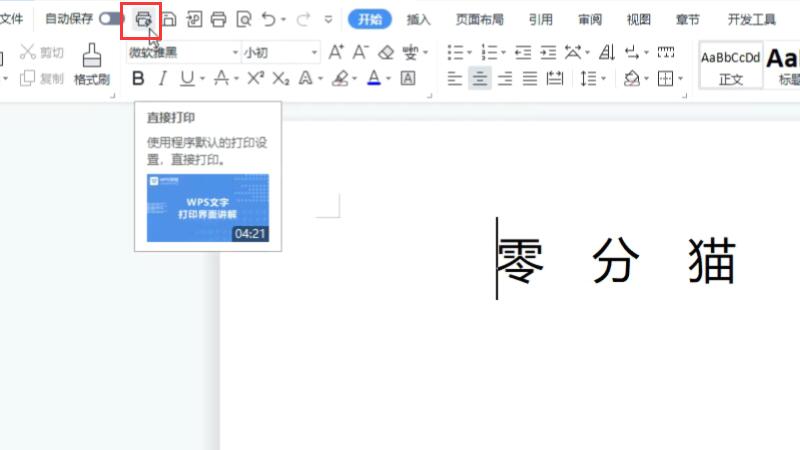This screenshot has height=450, width=800.
Task: Toggle italic formatting
Action: coord(162,78)
